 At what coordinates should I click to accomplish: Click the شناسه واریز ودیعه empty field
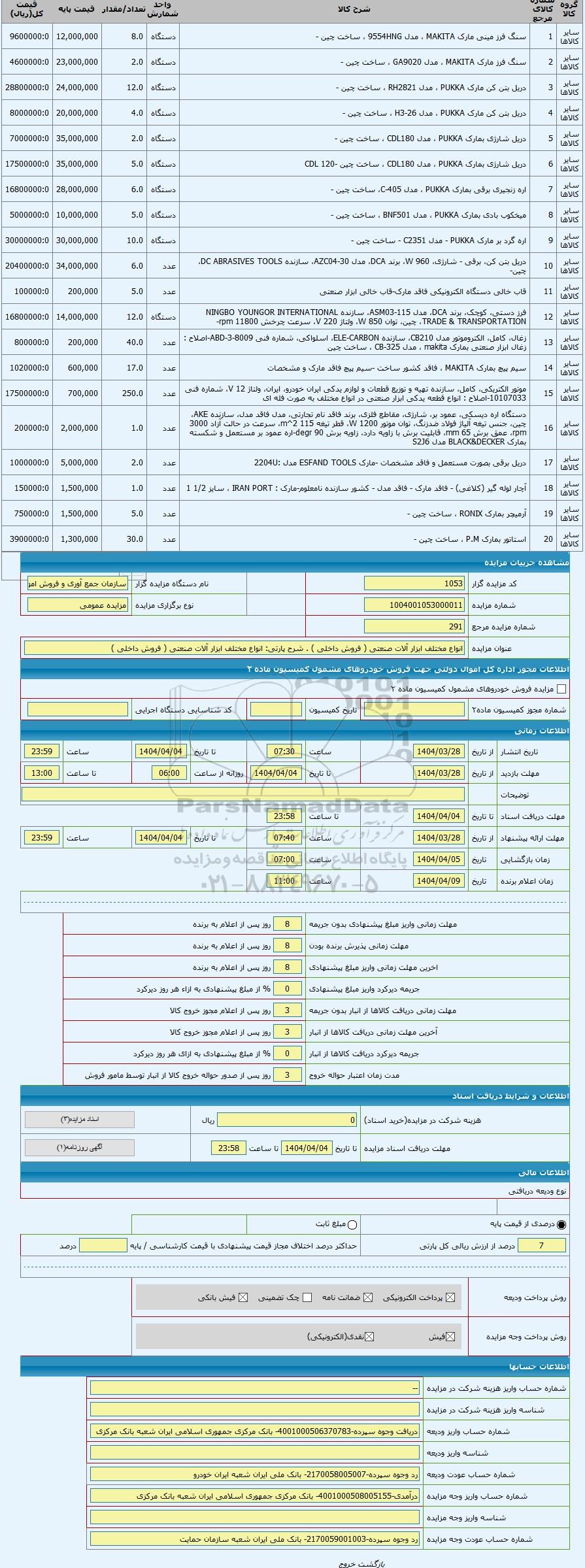pos(255,1452)
